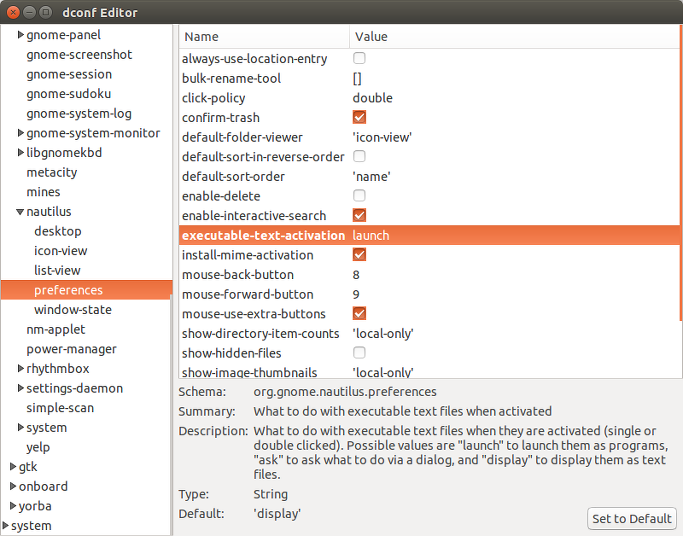
Task: Edit mouse-back-button value 8
Action: 356,275
